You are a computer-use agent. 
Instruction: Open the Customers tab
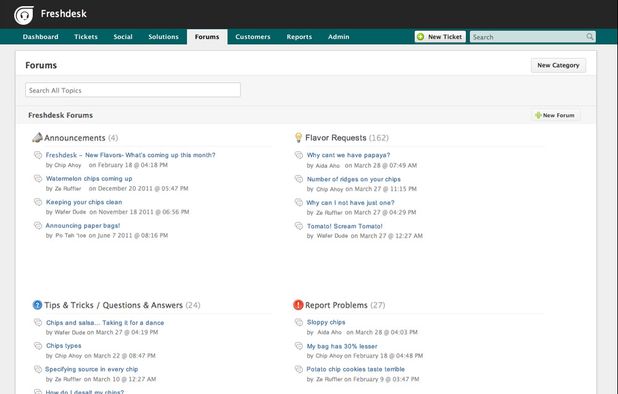coord(253,37)
